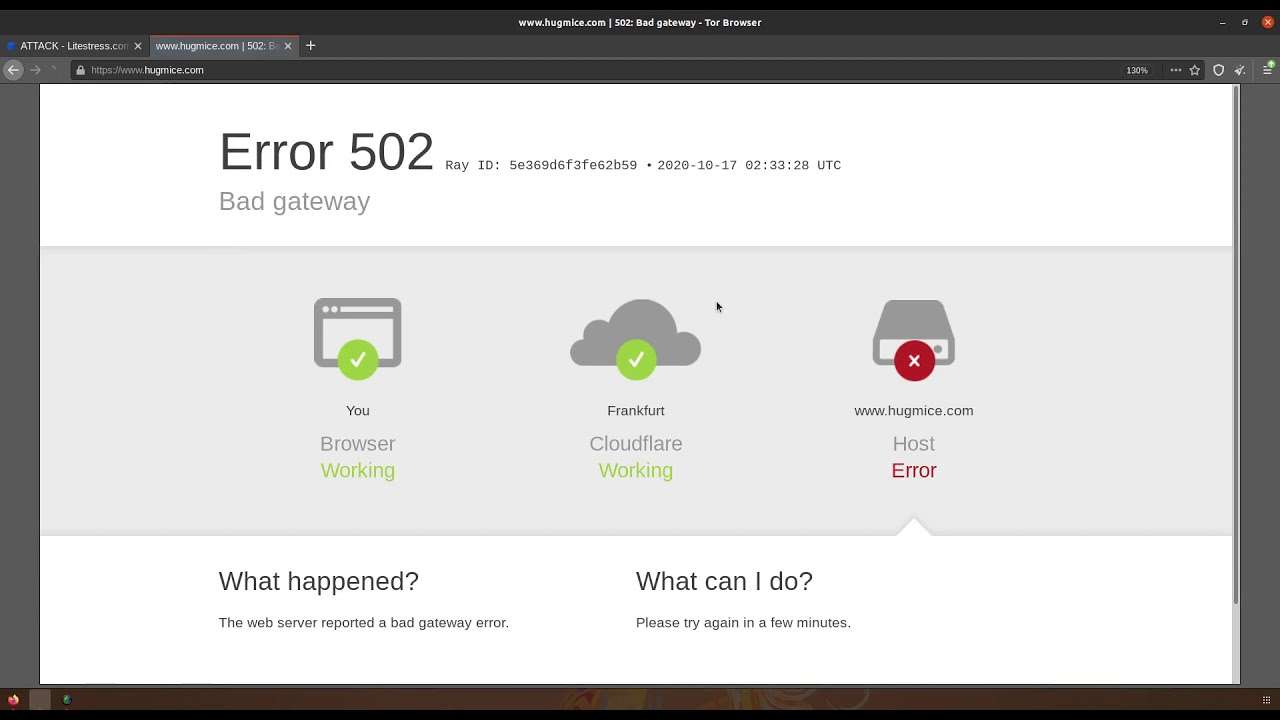Click the Tor Browser taskbar icon
This screenshot has width=1280, height=720.
pyautogui.click(x=13, y=700)
